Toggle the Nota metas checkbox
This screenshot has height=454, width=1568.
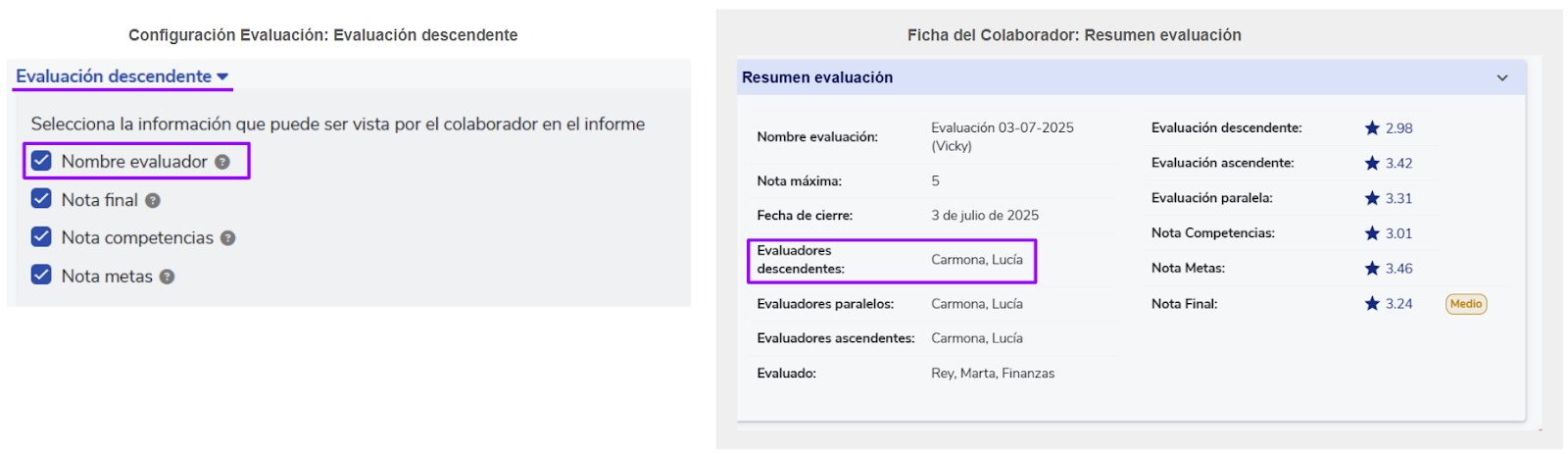tap(41, 276)
